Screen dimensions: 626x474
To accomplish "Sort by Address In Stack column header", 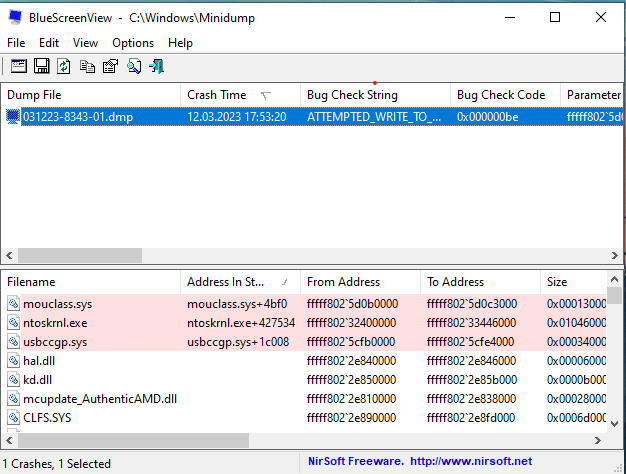I will tap(240, 282).
